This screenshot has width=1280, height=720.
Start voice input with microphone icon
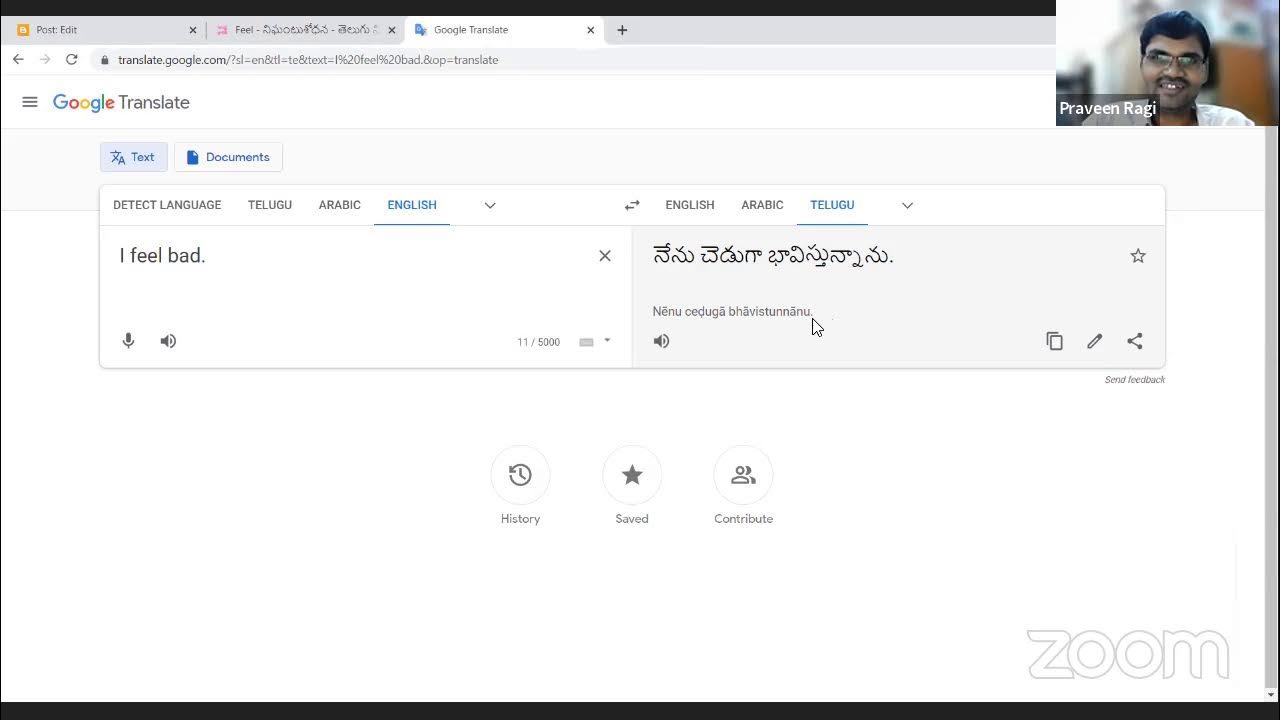click(128, 341)
